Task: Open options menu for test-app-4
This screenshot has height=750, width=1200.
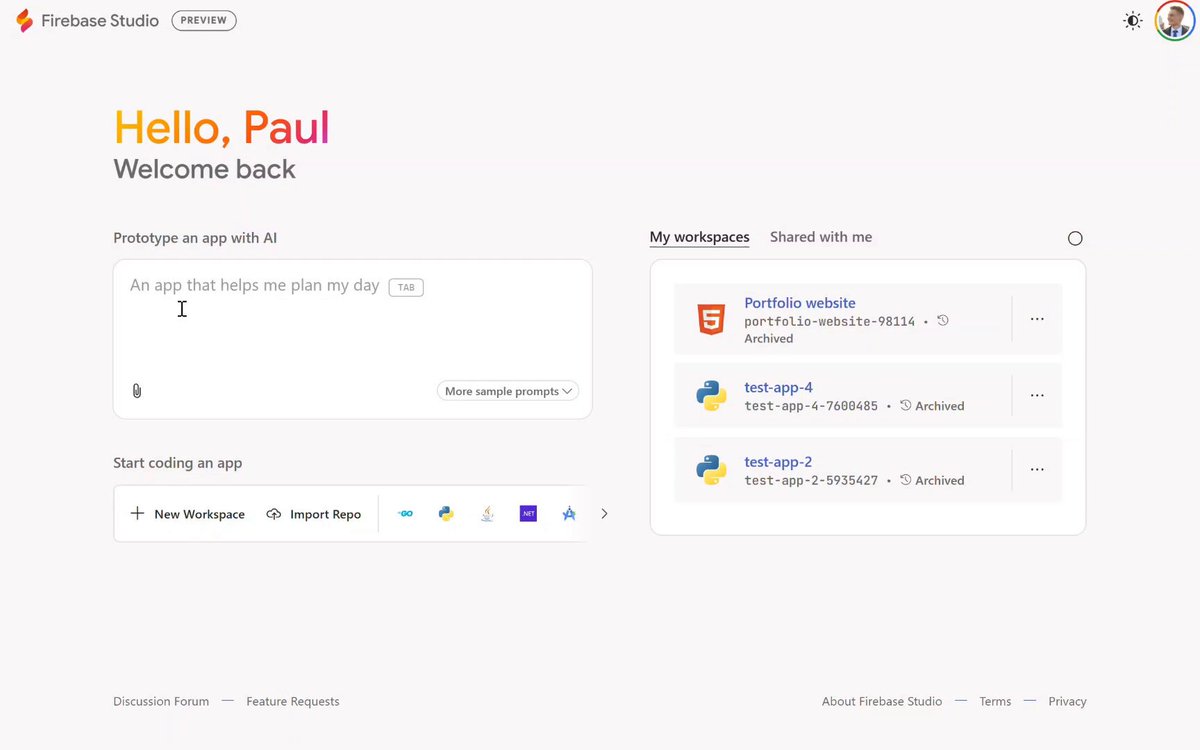Action: 1037,395
